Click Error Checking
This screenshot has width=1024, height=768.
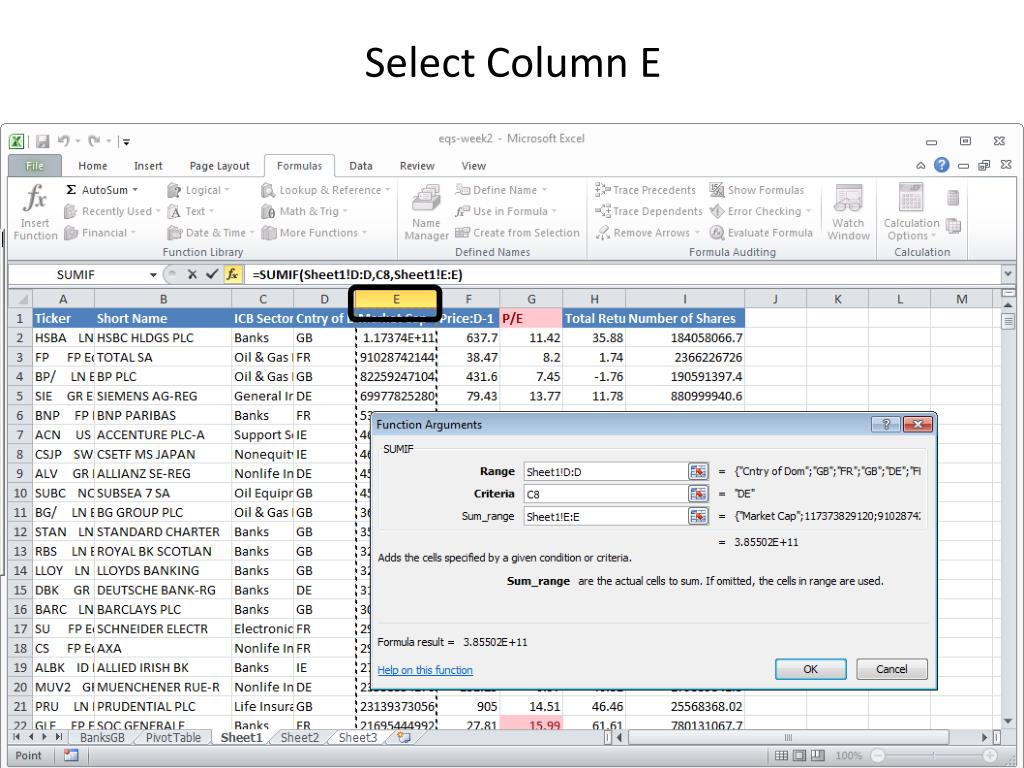coord(760,212)
